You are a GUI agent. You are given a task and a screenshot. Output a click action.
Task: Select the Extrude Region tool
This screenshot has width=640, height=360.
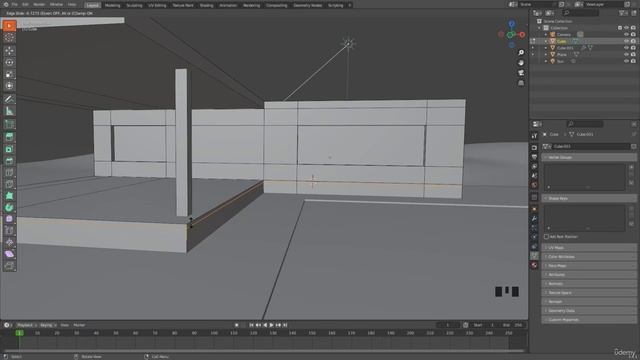pos(9,137)
